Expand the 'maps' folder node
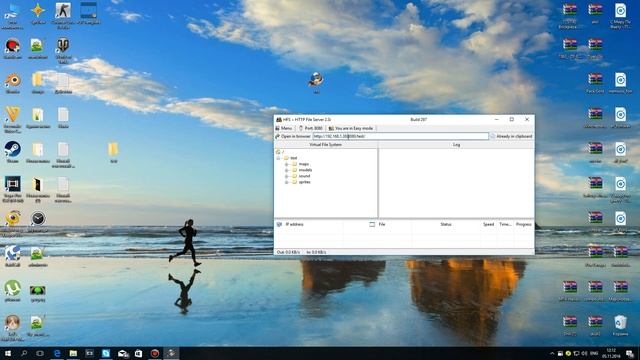This screenshot has width=640, height=360. click(287, 164)
